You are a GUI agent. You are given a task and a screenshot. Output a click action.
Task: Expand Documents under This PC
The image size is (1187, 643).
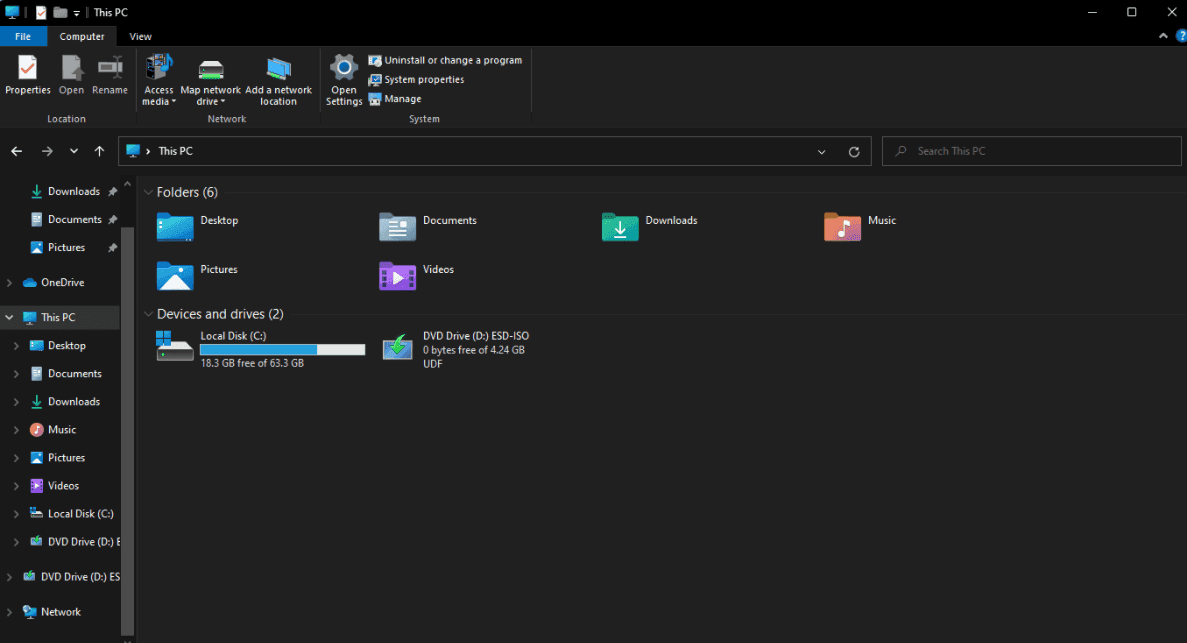pyautogui.click(x=16, y=373)
